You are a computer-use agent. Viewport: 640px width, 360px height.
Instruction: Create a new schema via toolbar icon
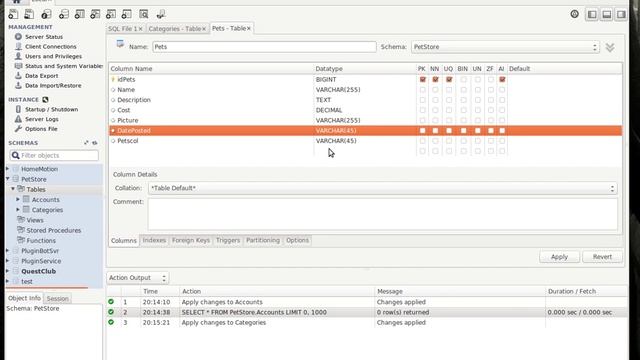(x=63, y=14)
